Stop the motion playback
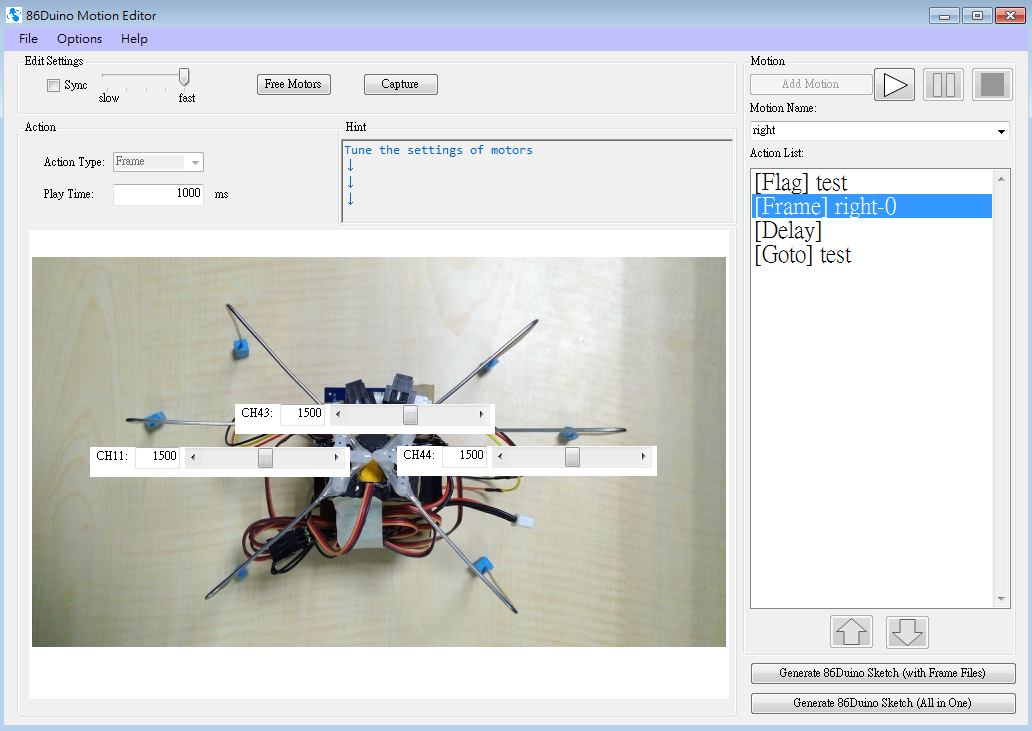The height and width of the screenshot is (731, 1032). click(992, 85)
